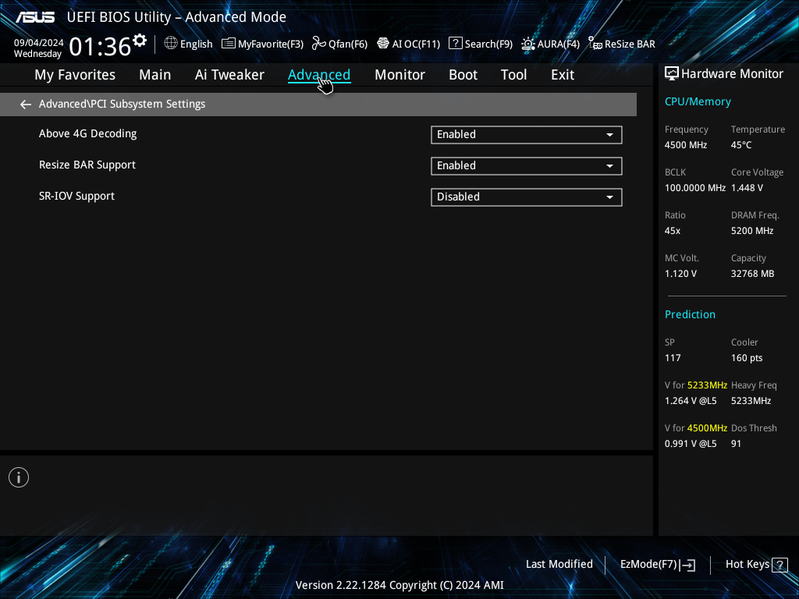Image resolution: width=799 pixels, height=599 pixels.
Task: Click the Version 2.22.1284 copyright text
Action: click(400, 585)
